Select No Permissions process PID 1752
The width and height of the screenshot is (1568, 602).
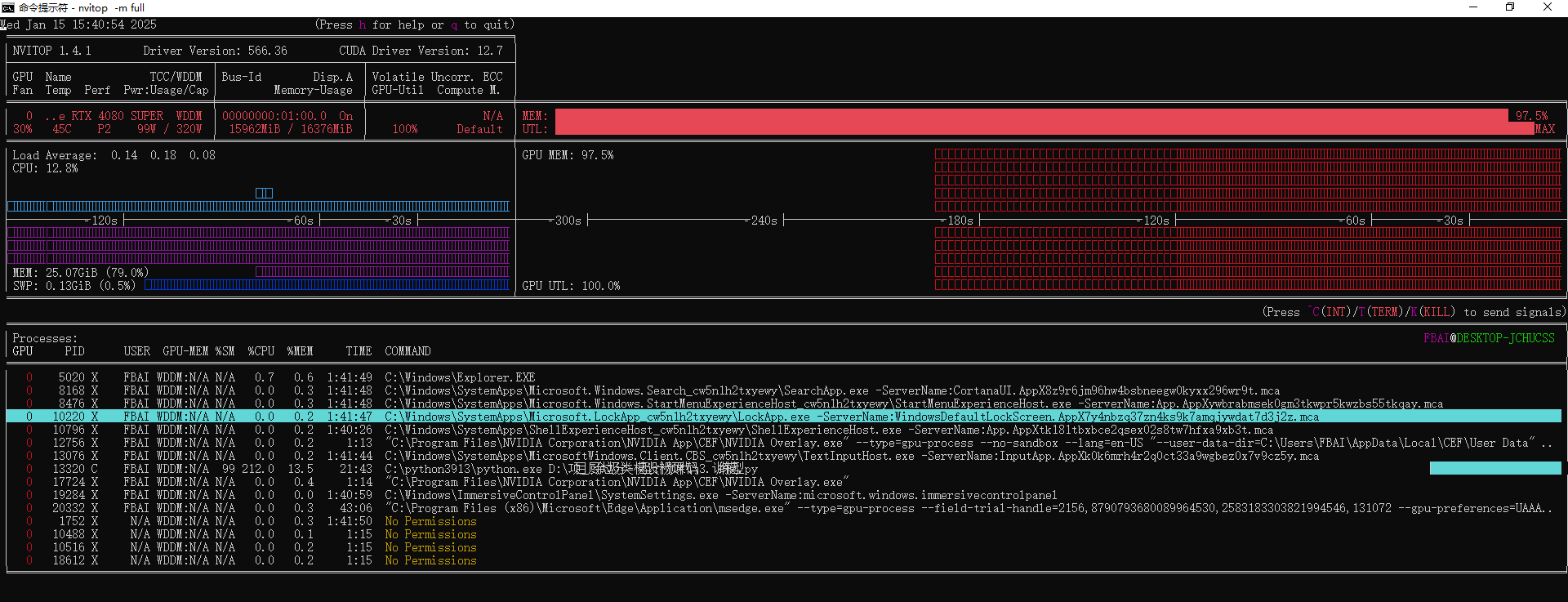pyautogui.click(x=784, y=521)
